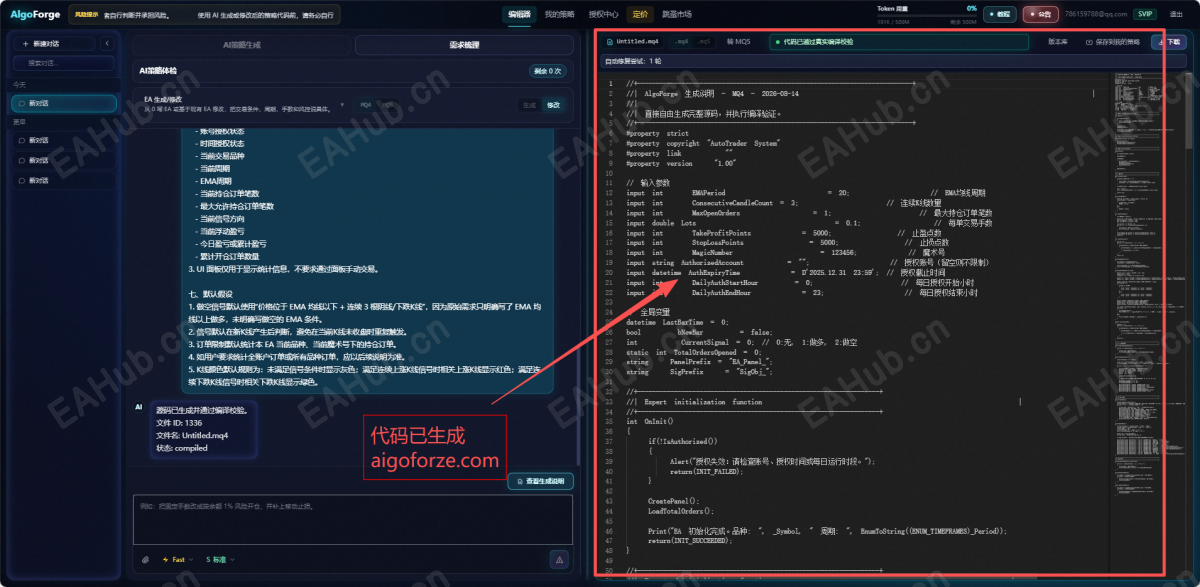Image resolution: width=1200 pixels, height=587 pixels.
Task: Click the SVIP badge
Action: pos(1144,15)
